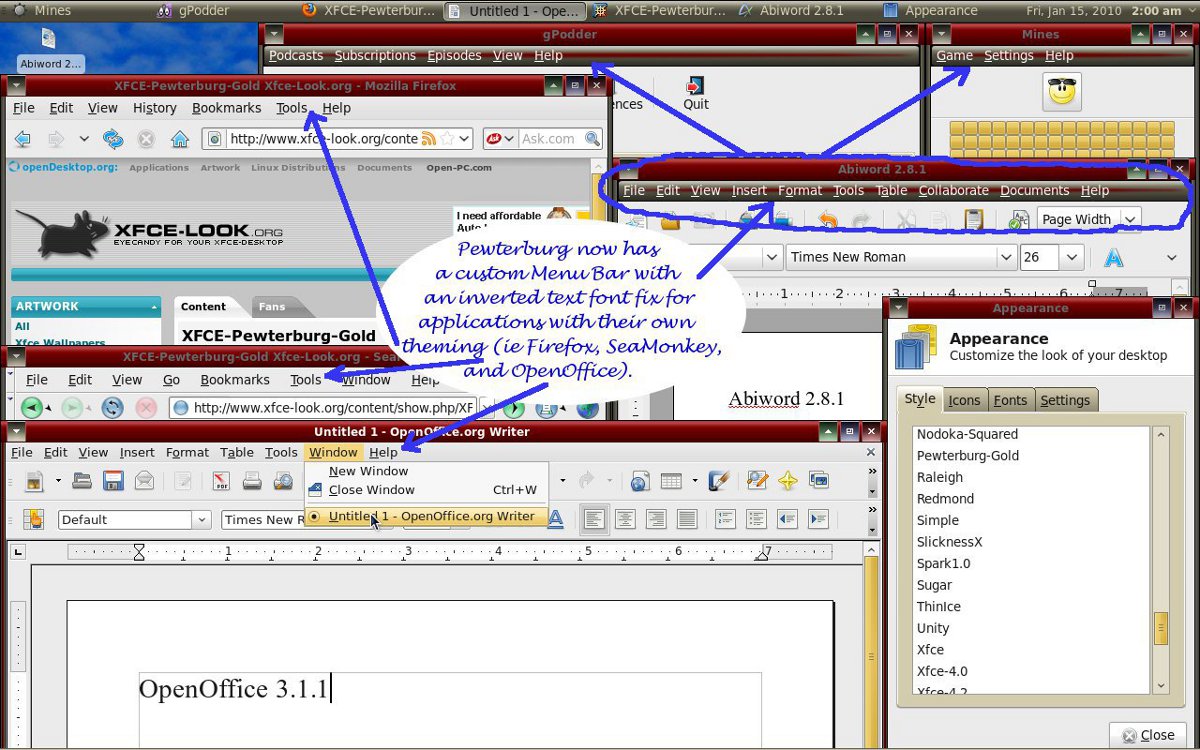This screenshot has height=750, width=1200.
Task: Click Close button in Appearance dialog
Action: 1147,735
